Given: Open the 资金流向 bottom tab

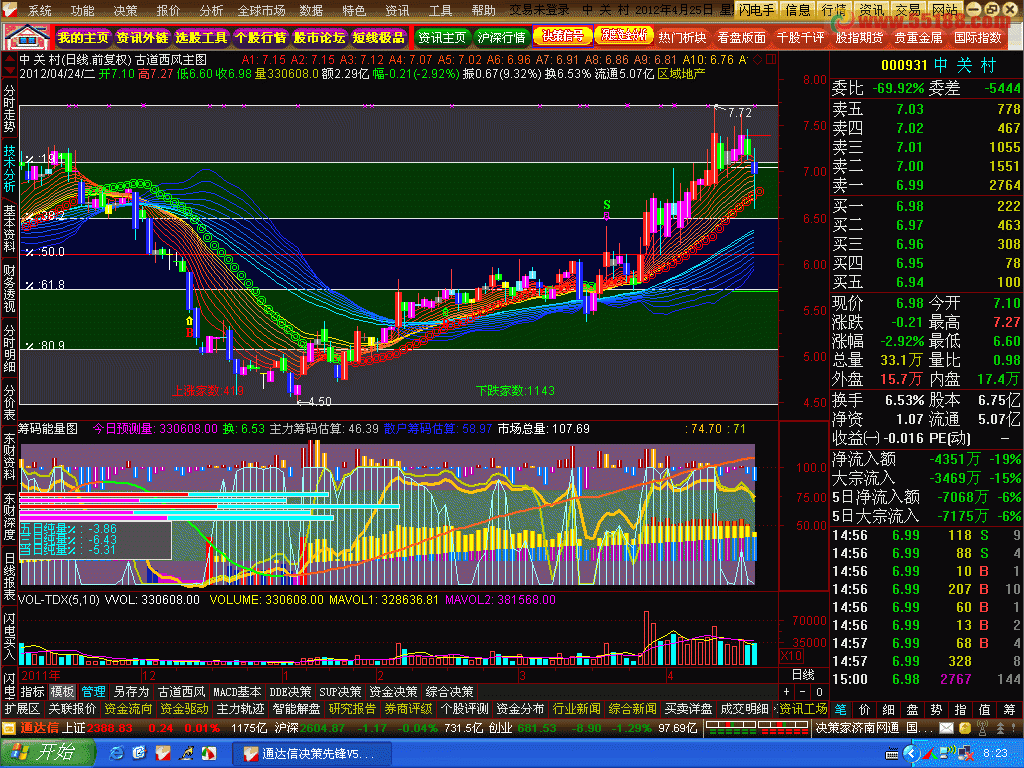Looking at the screenshot, I should (128, 709).
